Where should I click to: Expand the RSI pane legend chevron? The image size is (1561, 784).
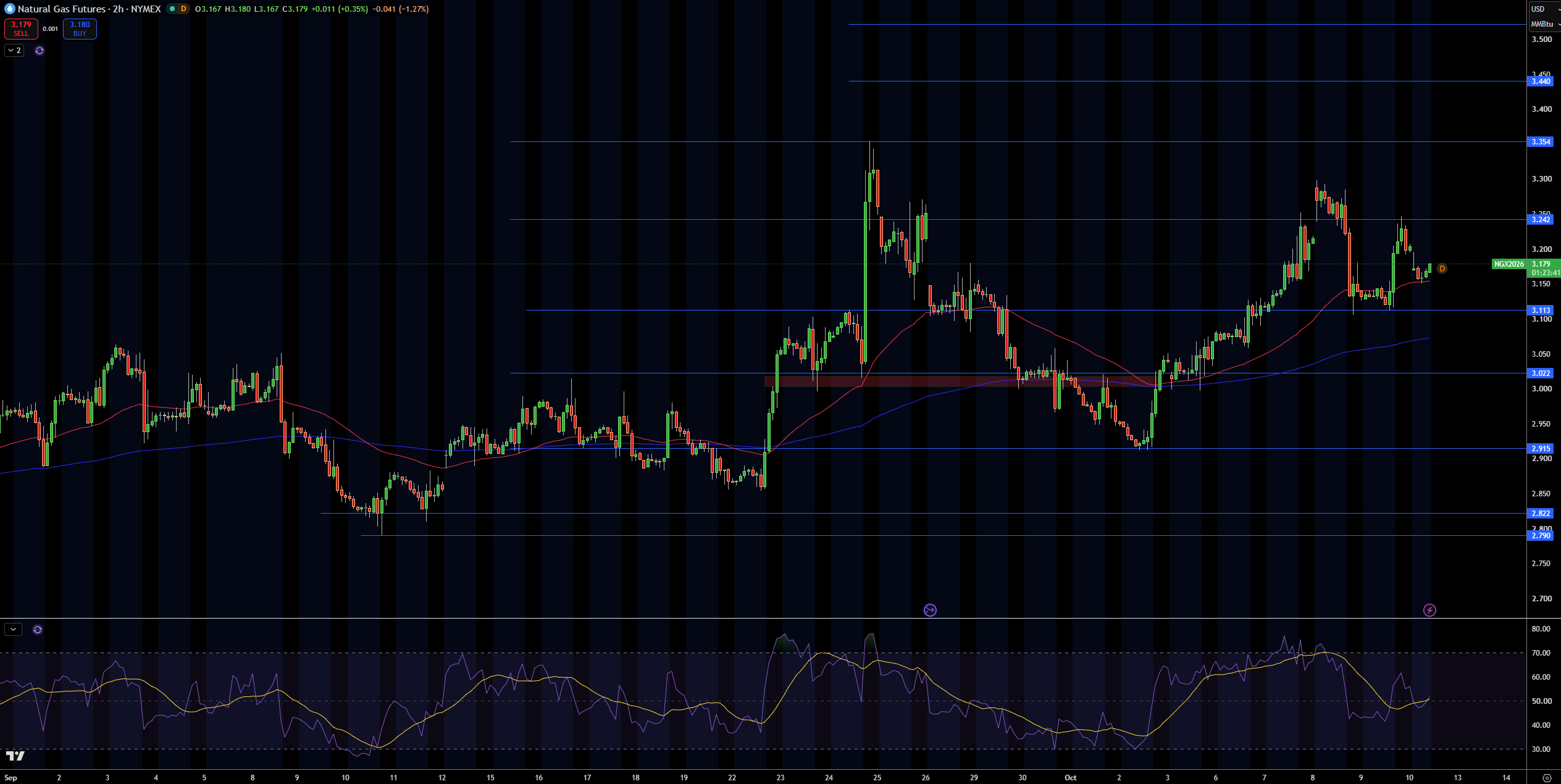(x=13, y=630)
